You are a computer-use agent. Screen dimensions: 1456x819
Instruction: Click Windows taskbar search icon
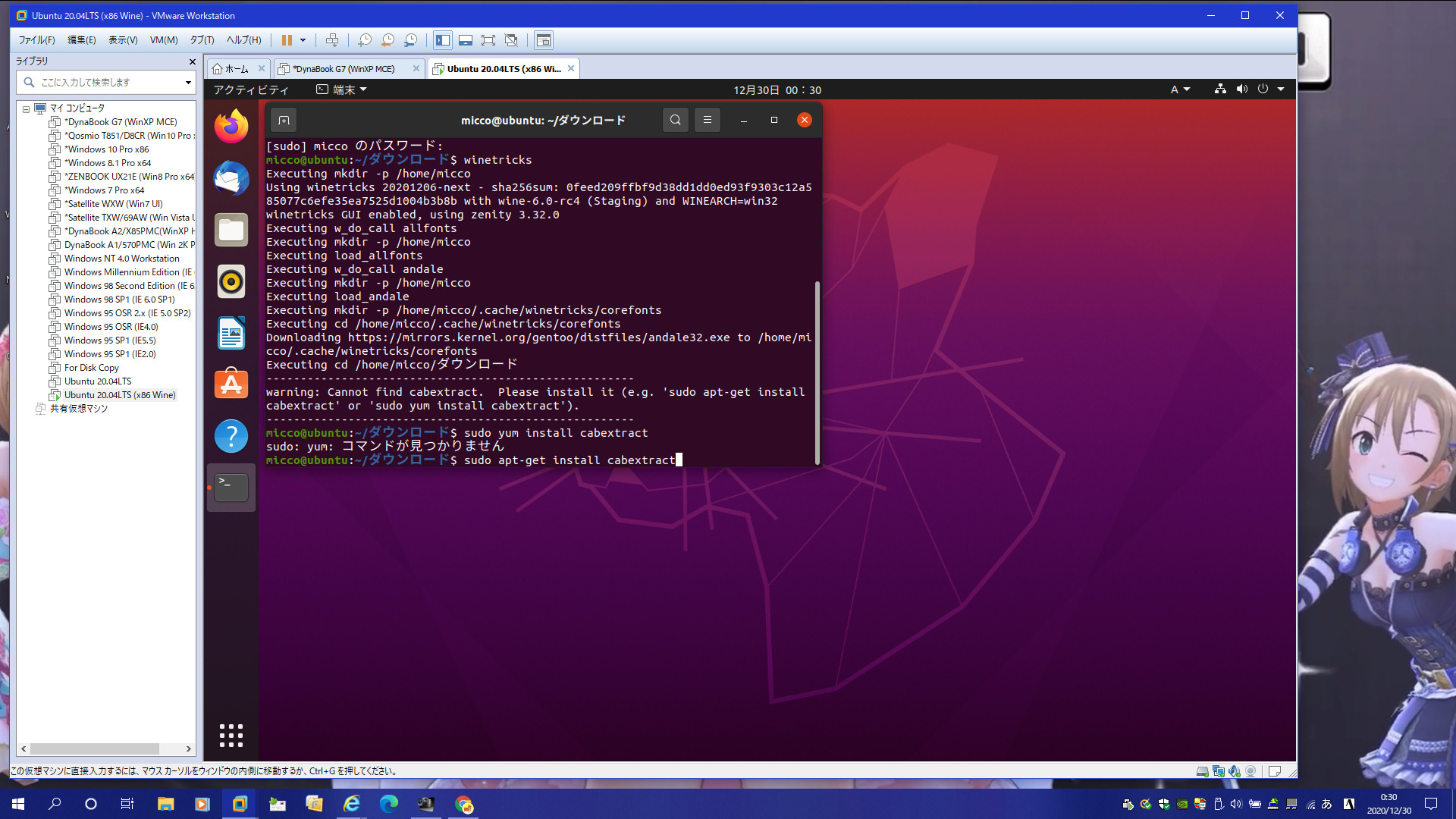55,804
